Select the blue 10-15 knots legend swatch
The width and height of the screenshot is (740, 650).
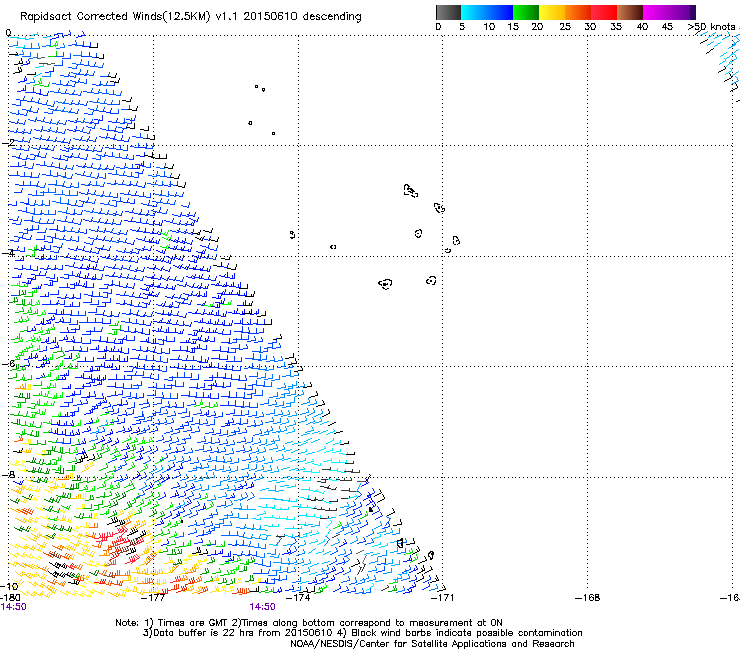(x=499, y=12)
